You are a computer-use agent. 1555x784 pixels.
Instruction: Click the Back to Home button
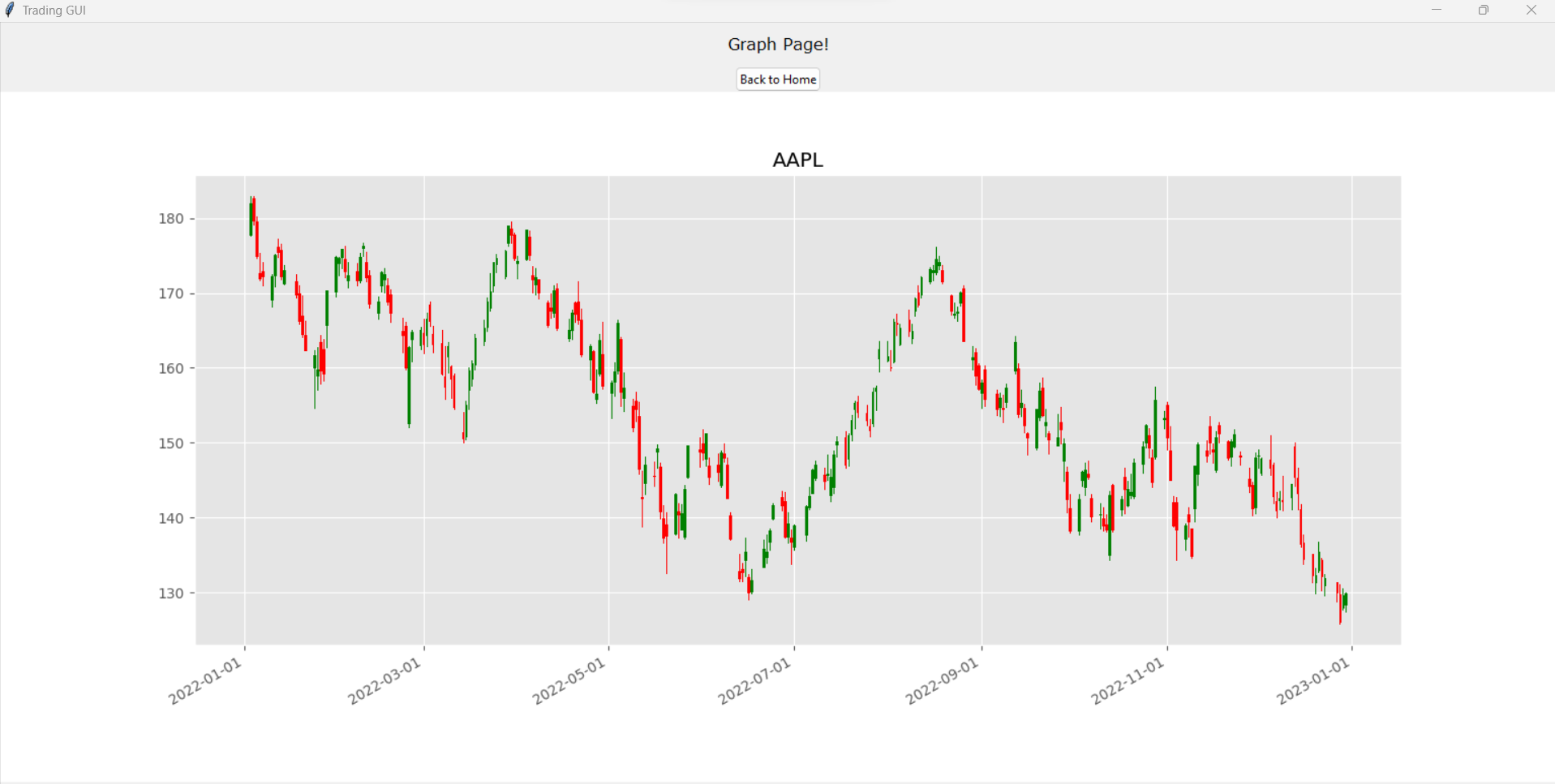pos(778,79)
